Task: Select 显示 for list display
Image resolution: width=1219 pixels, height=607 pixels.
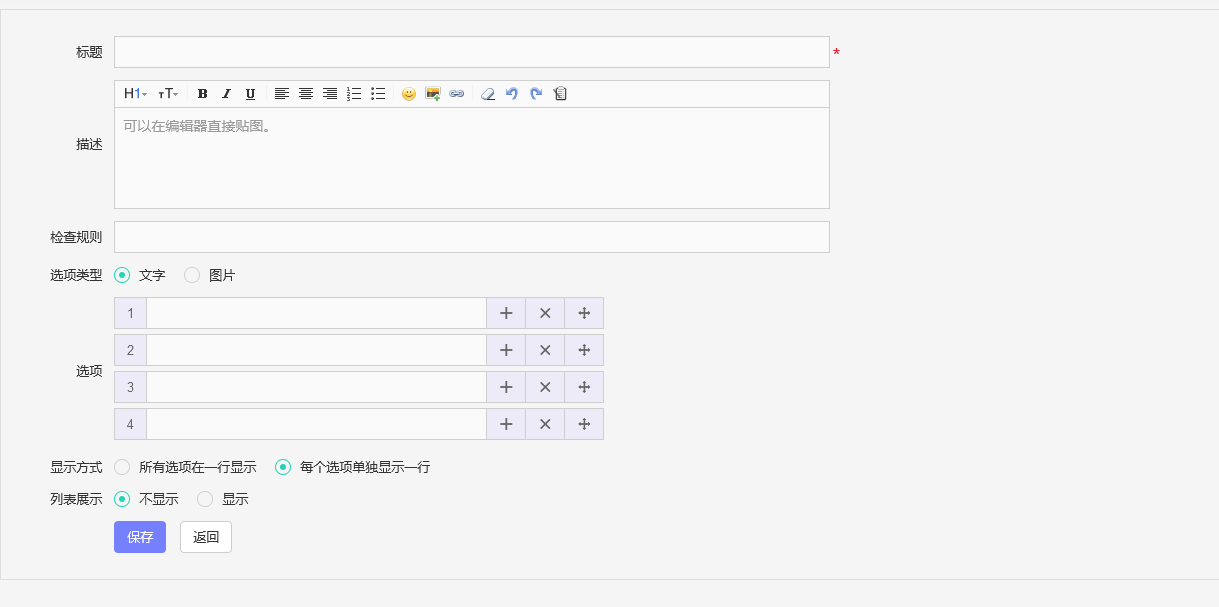Action: pos(205,499)
